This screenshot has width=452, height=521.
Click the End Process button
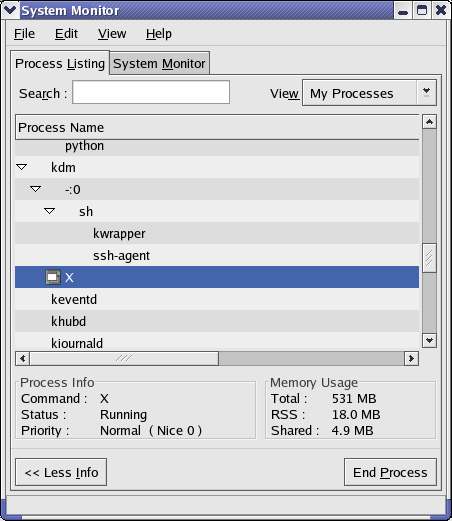click(390, 472)
